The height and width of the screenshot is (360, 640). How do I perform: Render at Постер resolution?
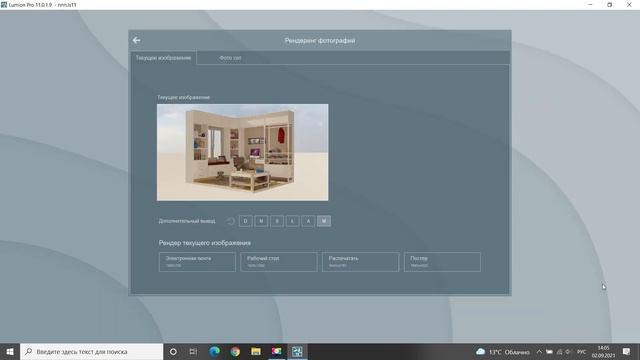(x=442, y=262)
